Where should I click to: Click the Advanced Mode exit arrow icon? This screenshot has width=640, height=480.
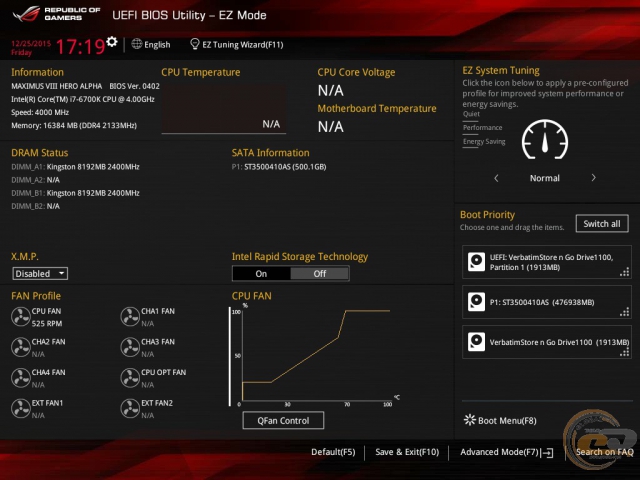click(547, 453)
